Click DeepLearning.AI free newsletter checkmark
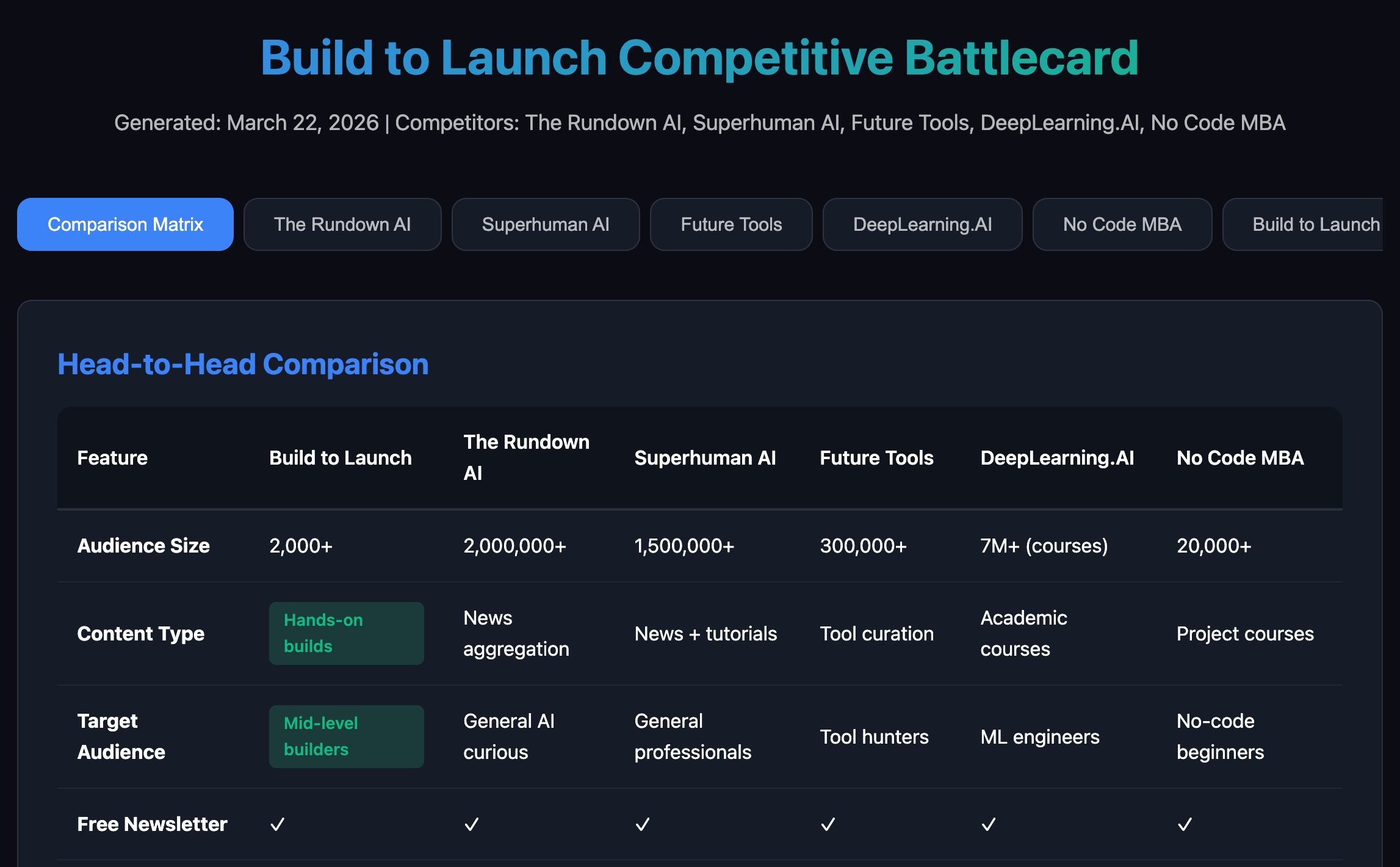This screenshot has height=867, width=1400. click(x=989, y=824)
